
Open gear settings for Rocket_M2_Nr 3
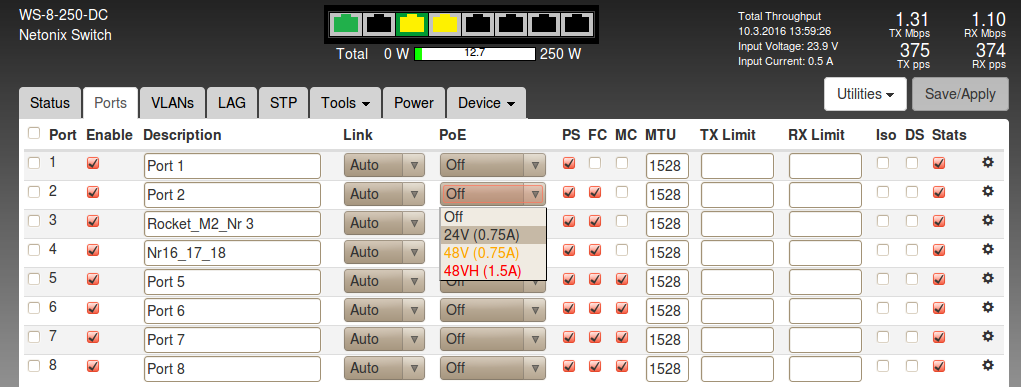(988, 220)
